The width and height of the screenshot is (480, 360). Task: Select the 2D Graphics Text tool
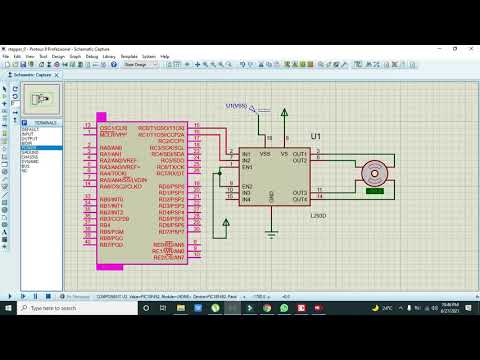click(4, 232)
